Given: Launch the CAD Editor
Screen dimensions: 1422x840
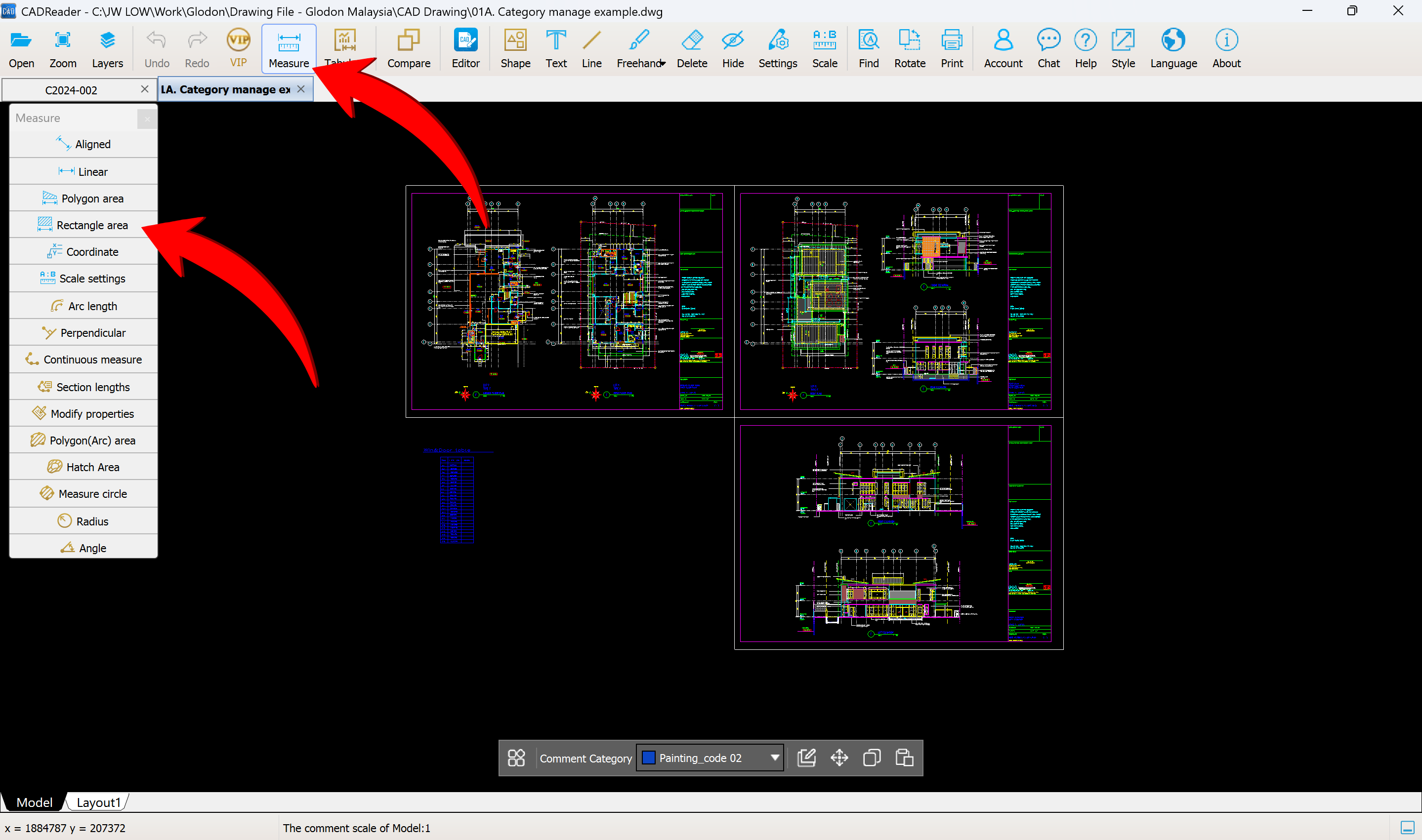Looking at the screenshot, I should pyautogui.click(x=465, y=49).
